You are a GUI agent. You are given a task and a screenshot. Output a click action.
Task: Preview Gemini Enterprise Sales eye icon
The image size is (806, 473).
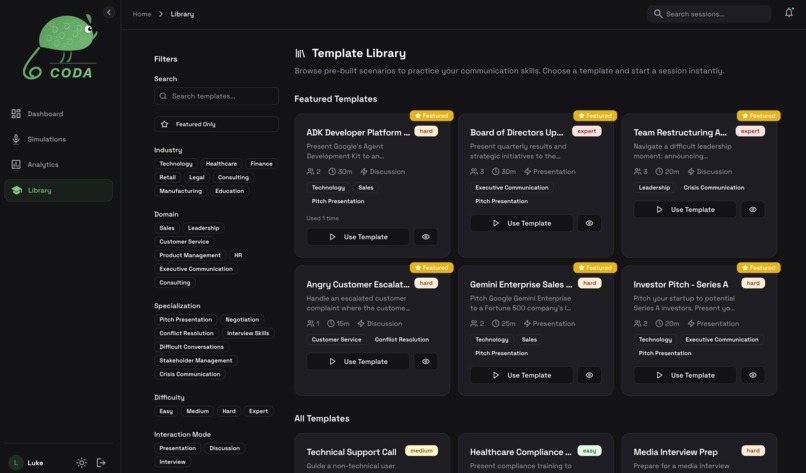point(589,375)
